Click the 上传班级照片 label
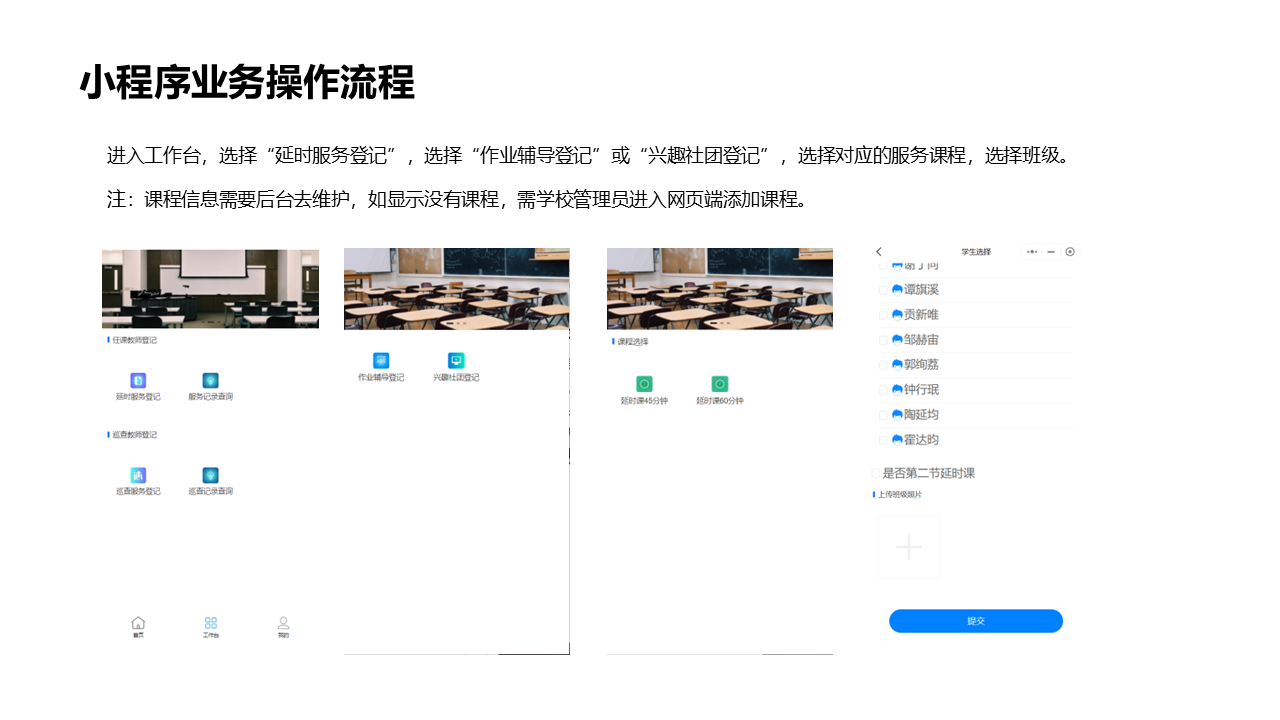The image size is (1280, 720). 900,495
